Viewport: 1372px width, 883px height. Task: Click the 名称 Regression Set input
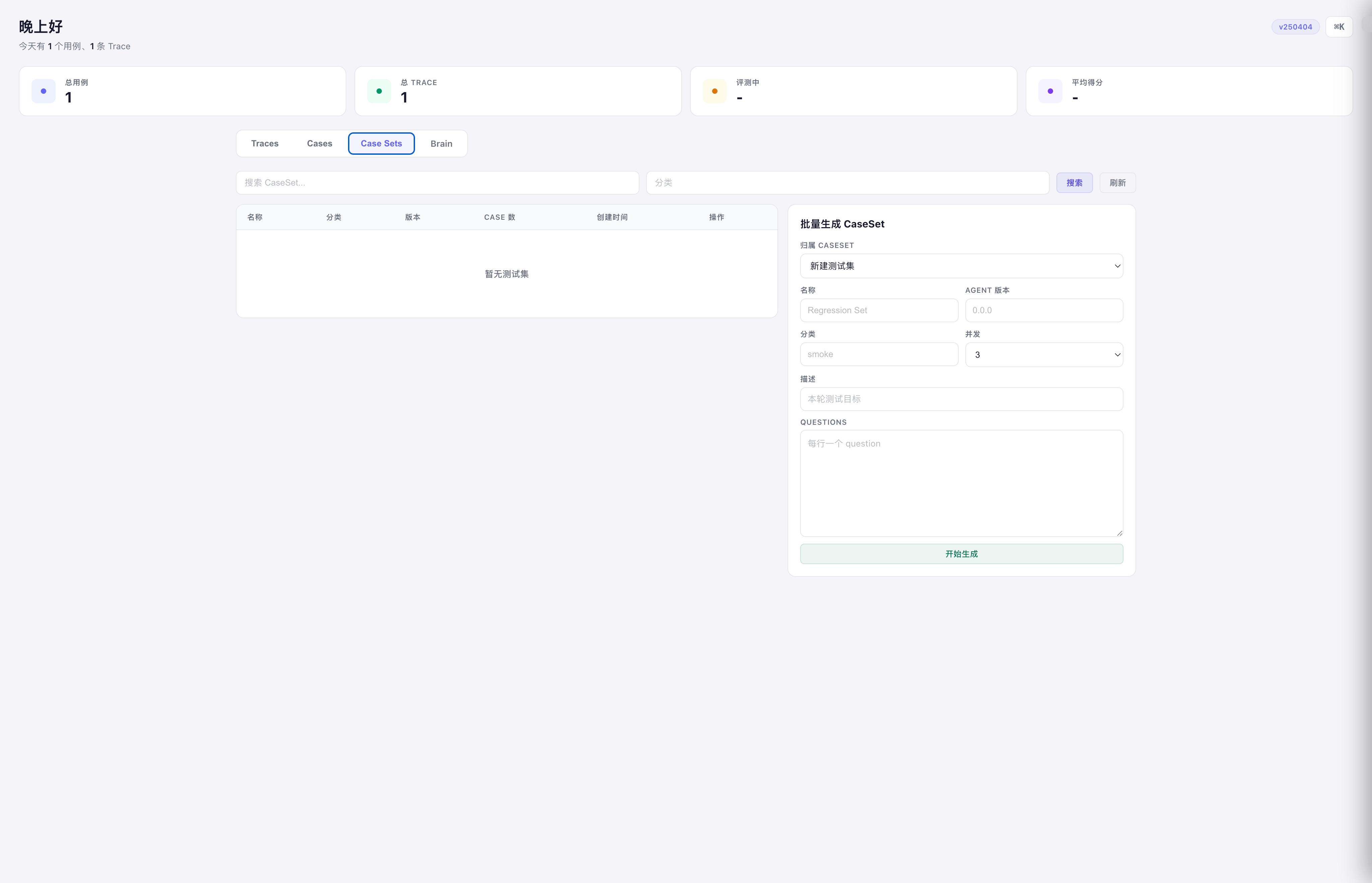879,310
